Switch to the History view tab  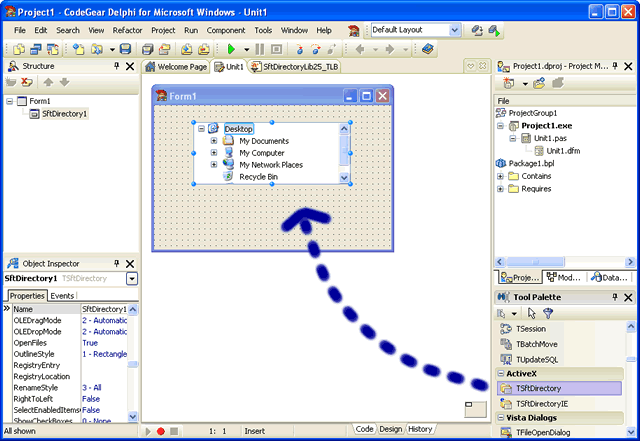[420, 429]
